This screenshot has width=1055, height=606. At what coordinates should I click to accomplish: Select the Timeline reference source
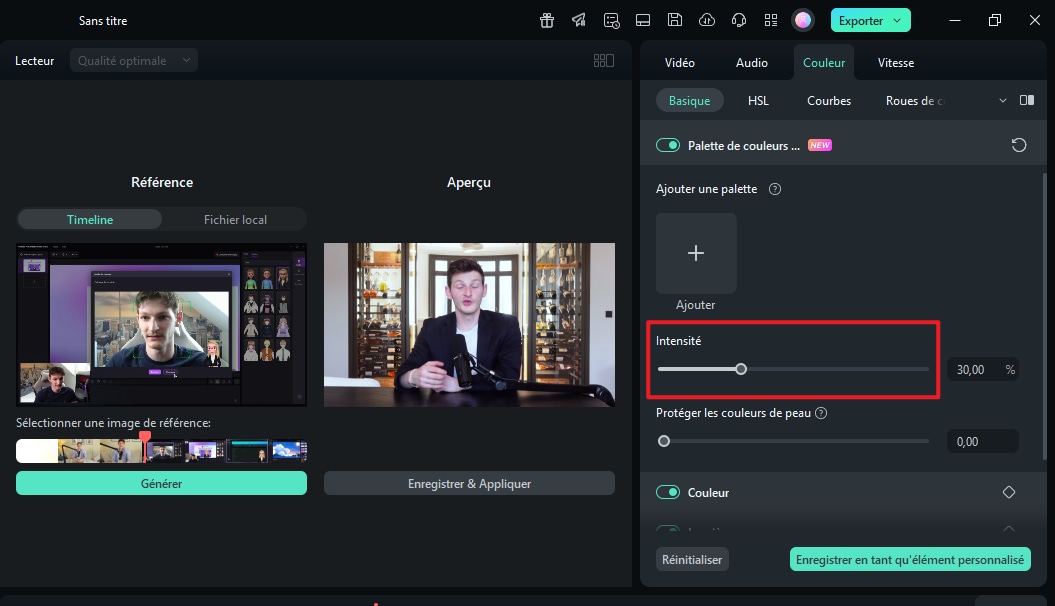click(x=89, y=219)
